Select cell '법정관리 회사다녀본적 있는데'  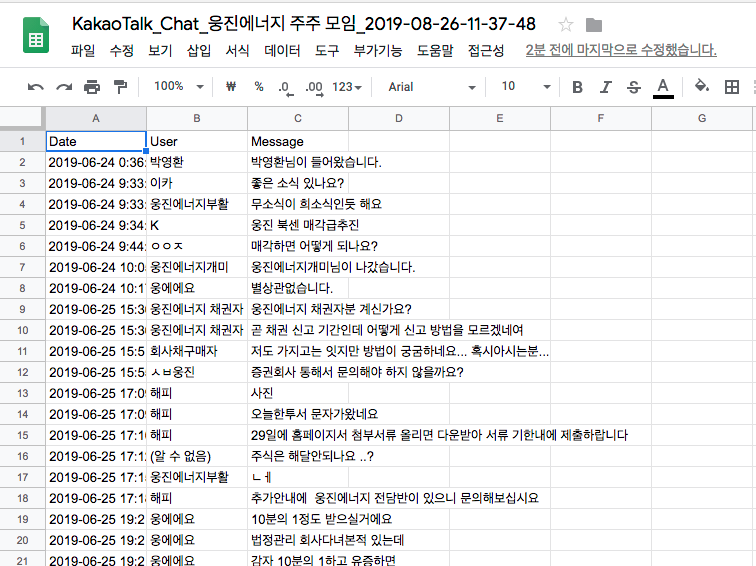coord(298,540)
